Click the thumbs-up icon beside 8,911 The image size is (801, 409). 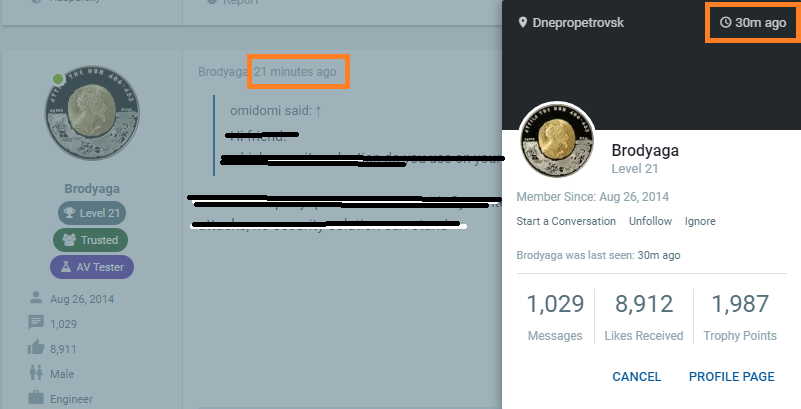click(x=36, y=348)
